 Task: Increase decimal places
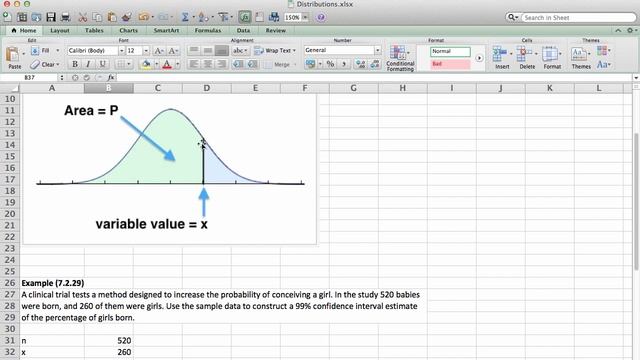[360, 64]
